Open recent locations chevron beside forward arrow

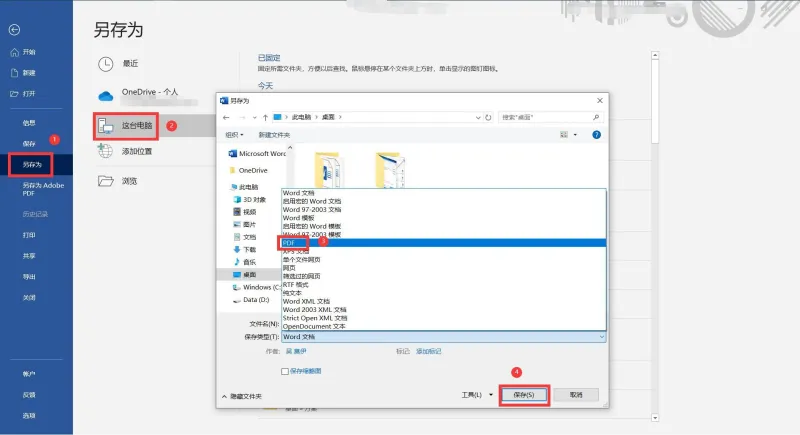coord(255,117)
